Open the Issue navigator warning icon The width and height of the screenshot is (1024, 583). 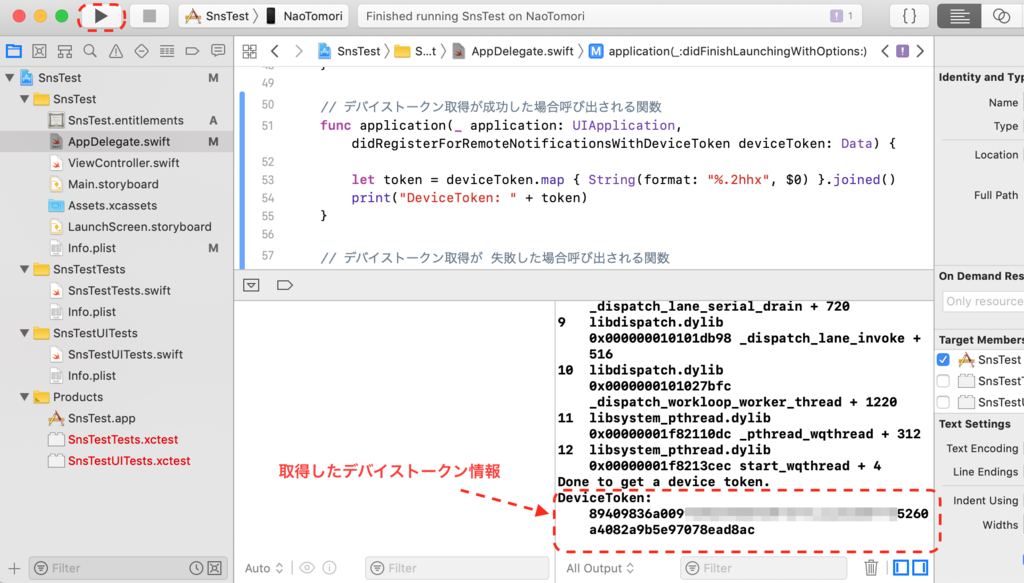coord(116,51)
